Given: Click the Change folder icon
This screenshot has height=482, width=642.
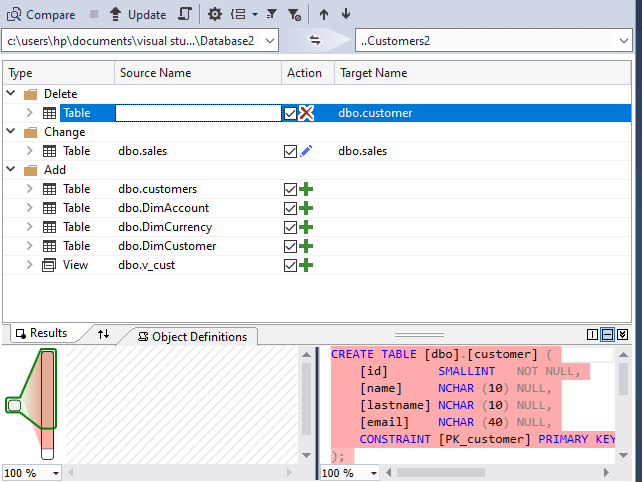Looking at the screenshot, I should click(x=30, y=133).
